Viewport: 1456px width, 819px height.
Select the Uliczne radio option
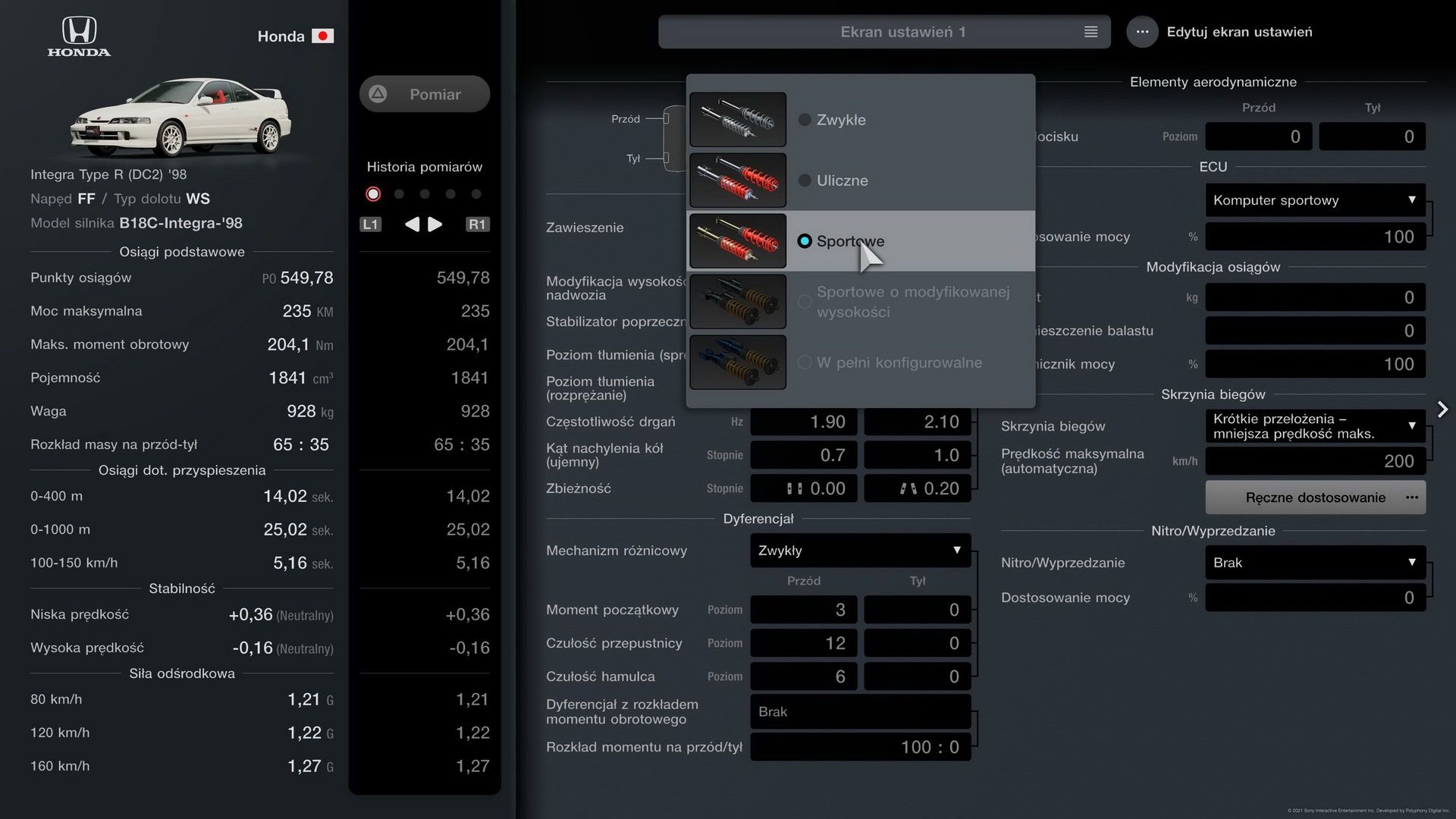[805, 180]
